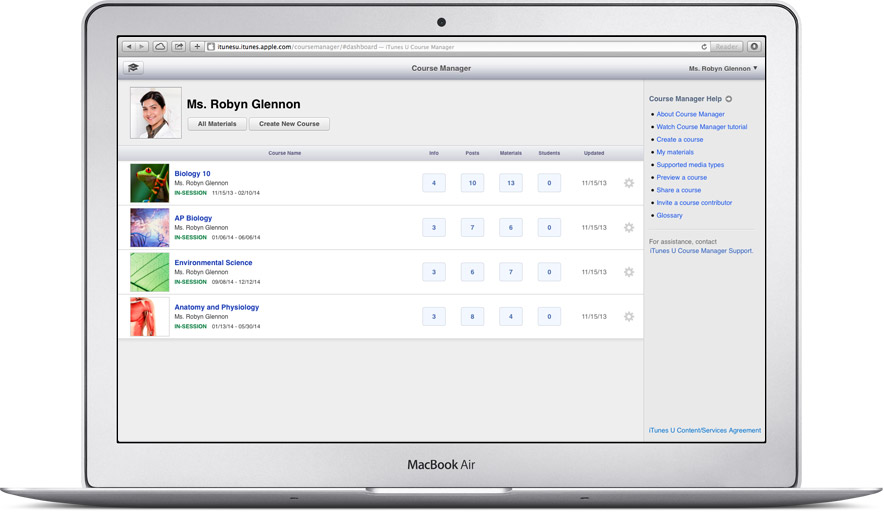Click the Safari address bar

coord(450,47)
